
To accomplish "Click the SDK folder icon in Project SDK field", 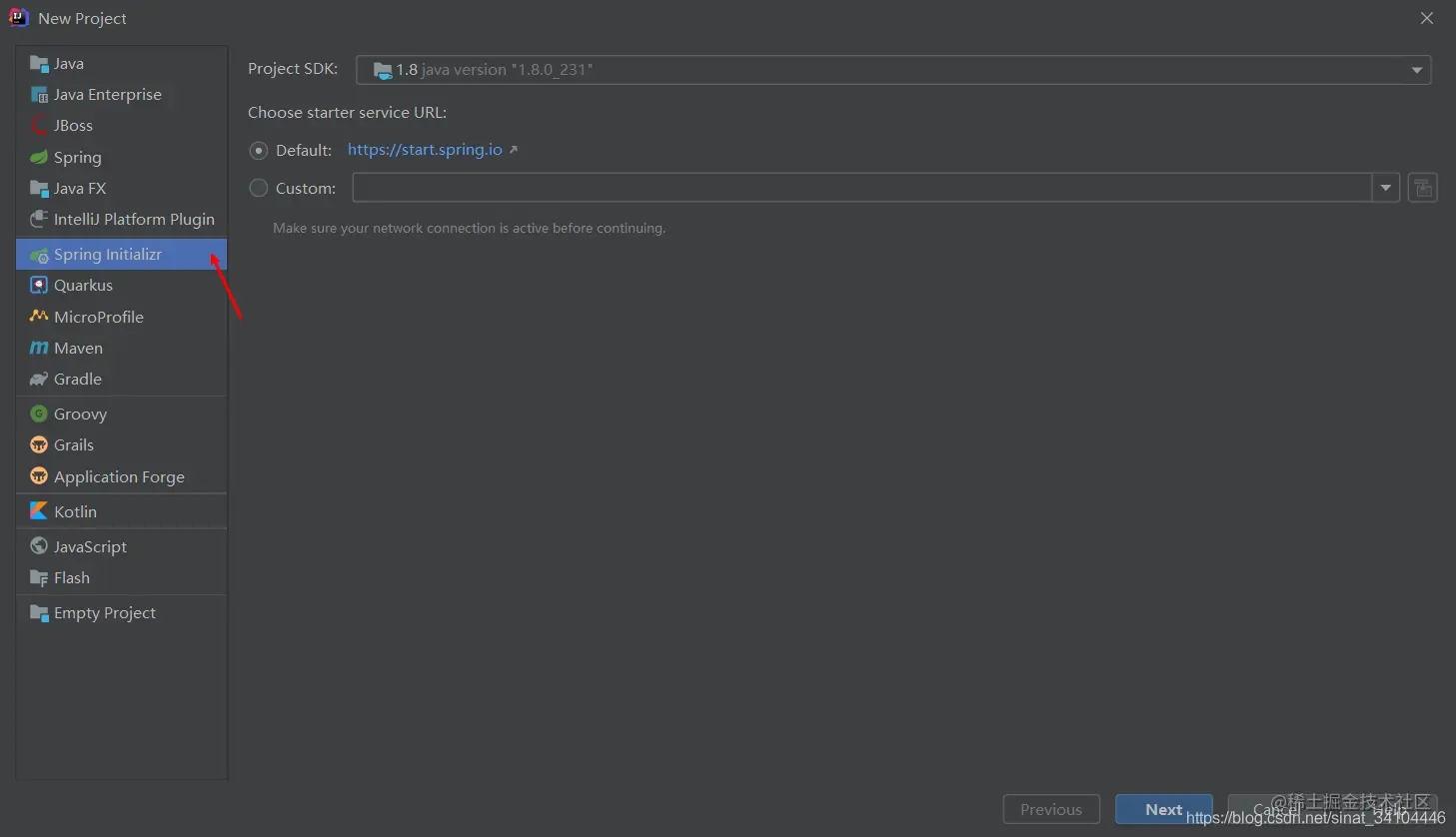I will pos(383,70).
